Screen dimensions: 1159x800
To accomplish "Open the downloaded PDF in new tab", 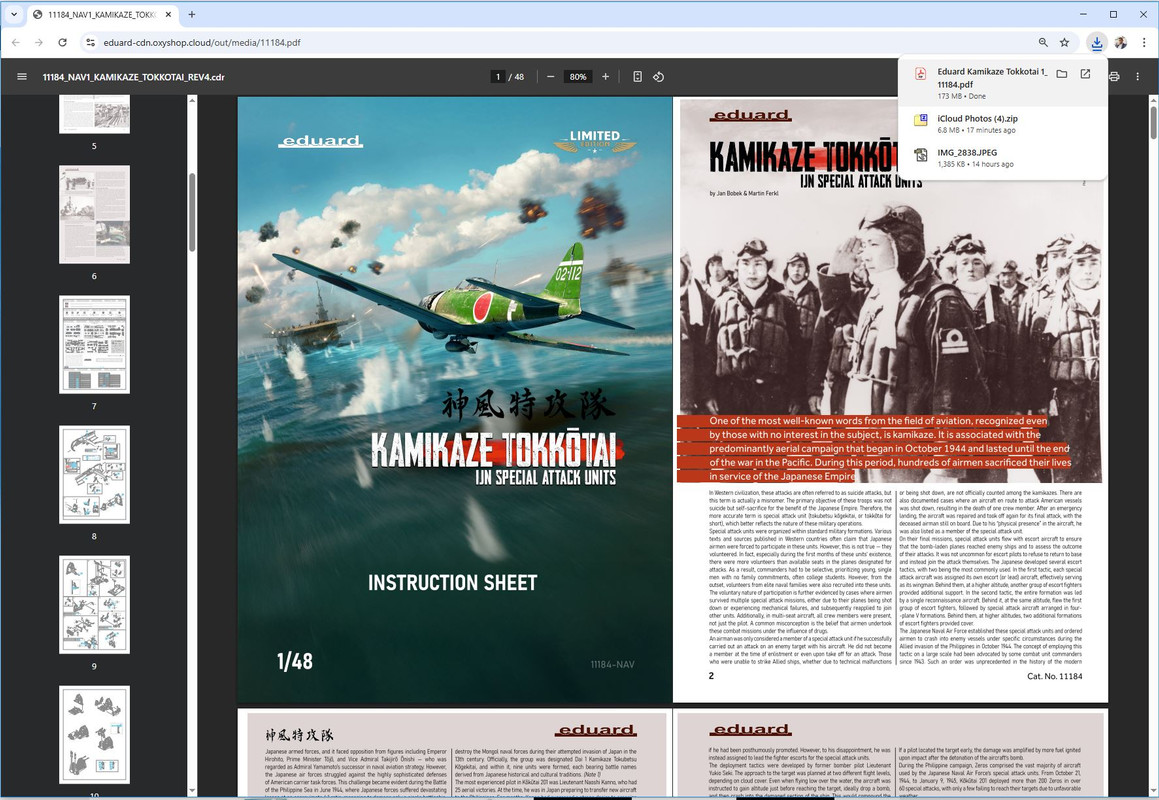I will tap(1085, 73).
